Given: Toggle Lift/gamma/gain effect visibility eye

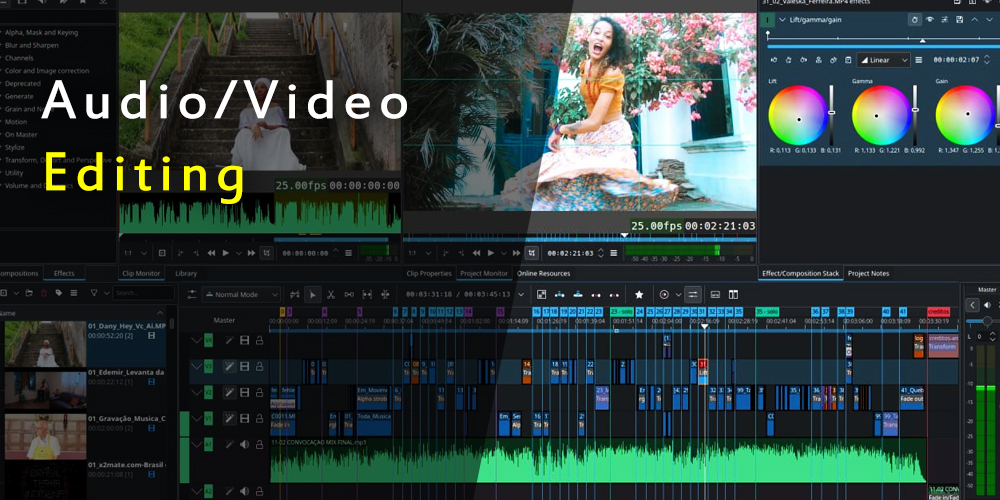Looking at the screenshot, I should coord(930,20).
